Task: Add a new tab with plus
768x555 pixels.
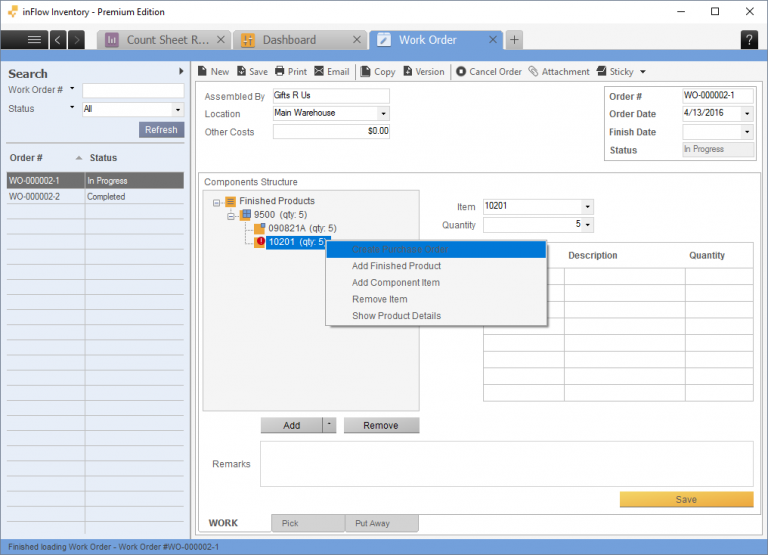Action: tap(514, 40)
